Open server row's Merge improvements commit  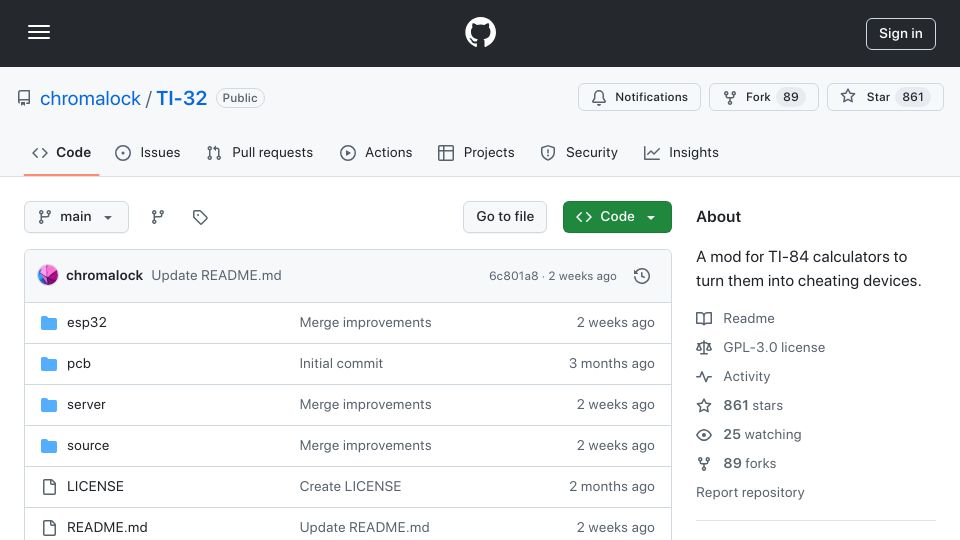(366, 405)
